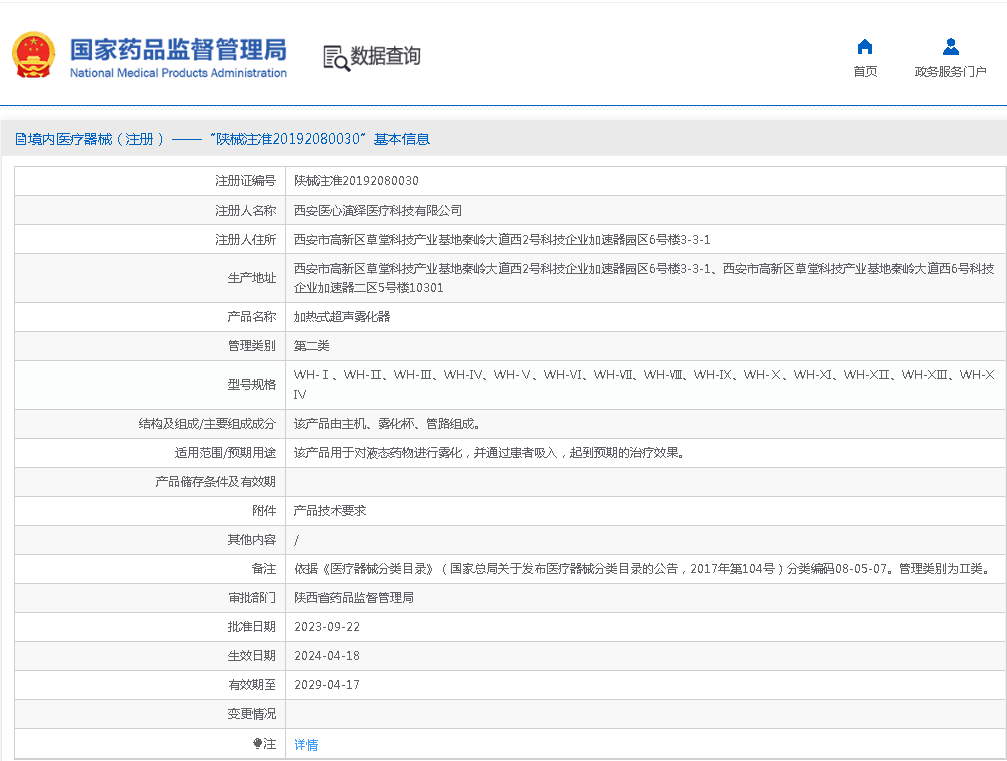Click 国家药品监督管理局 site title

178,49
